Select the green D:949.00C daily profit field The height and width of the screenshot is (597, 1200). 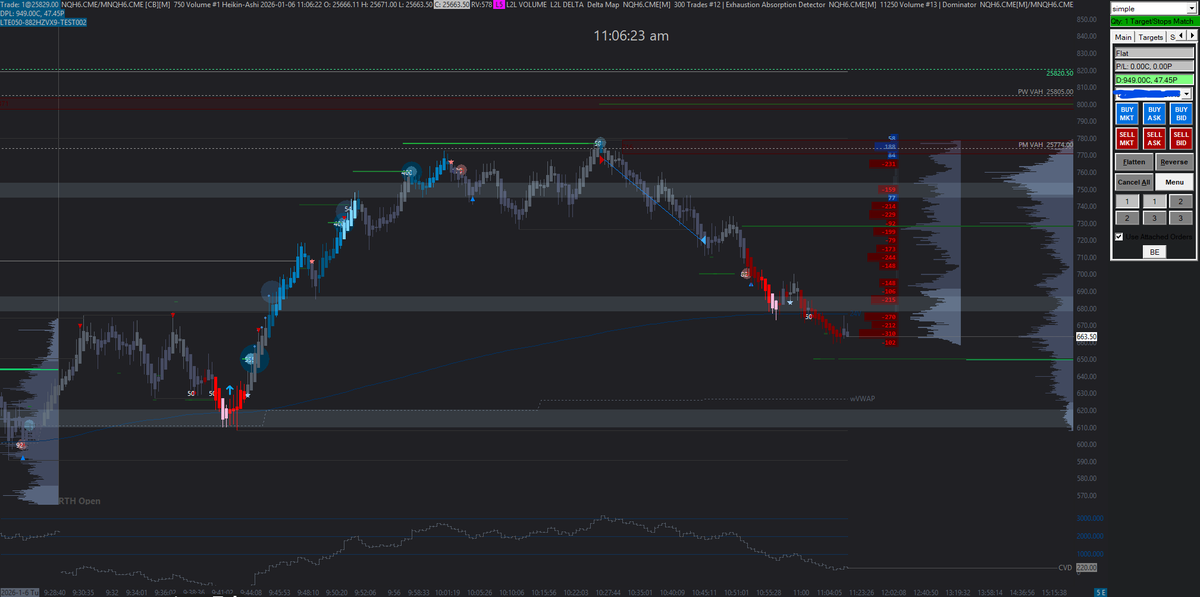coord(1154,80)
